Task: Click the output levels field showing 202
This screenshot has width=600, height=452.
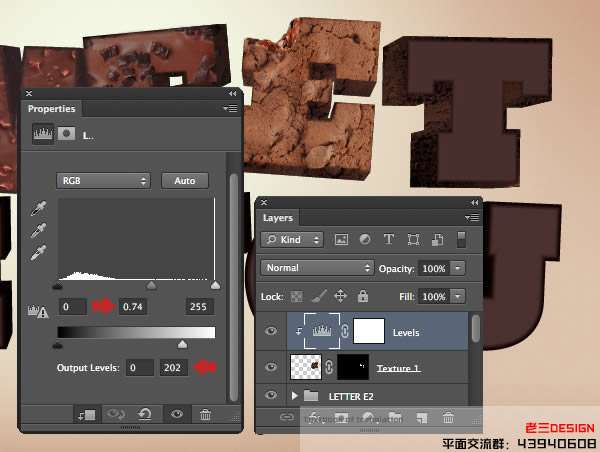Action: pos(174,368)
